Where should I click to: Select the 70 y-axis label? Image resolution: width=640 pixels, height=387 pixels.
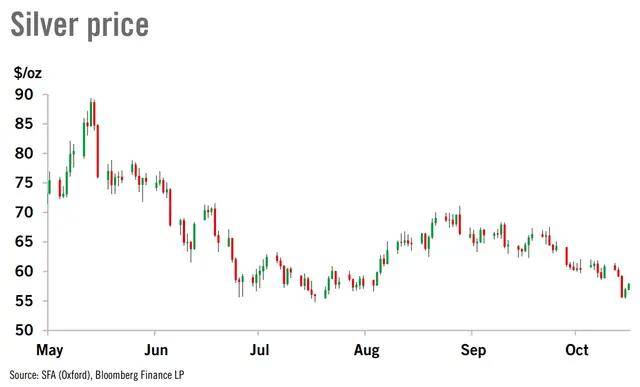24,212
